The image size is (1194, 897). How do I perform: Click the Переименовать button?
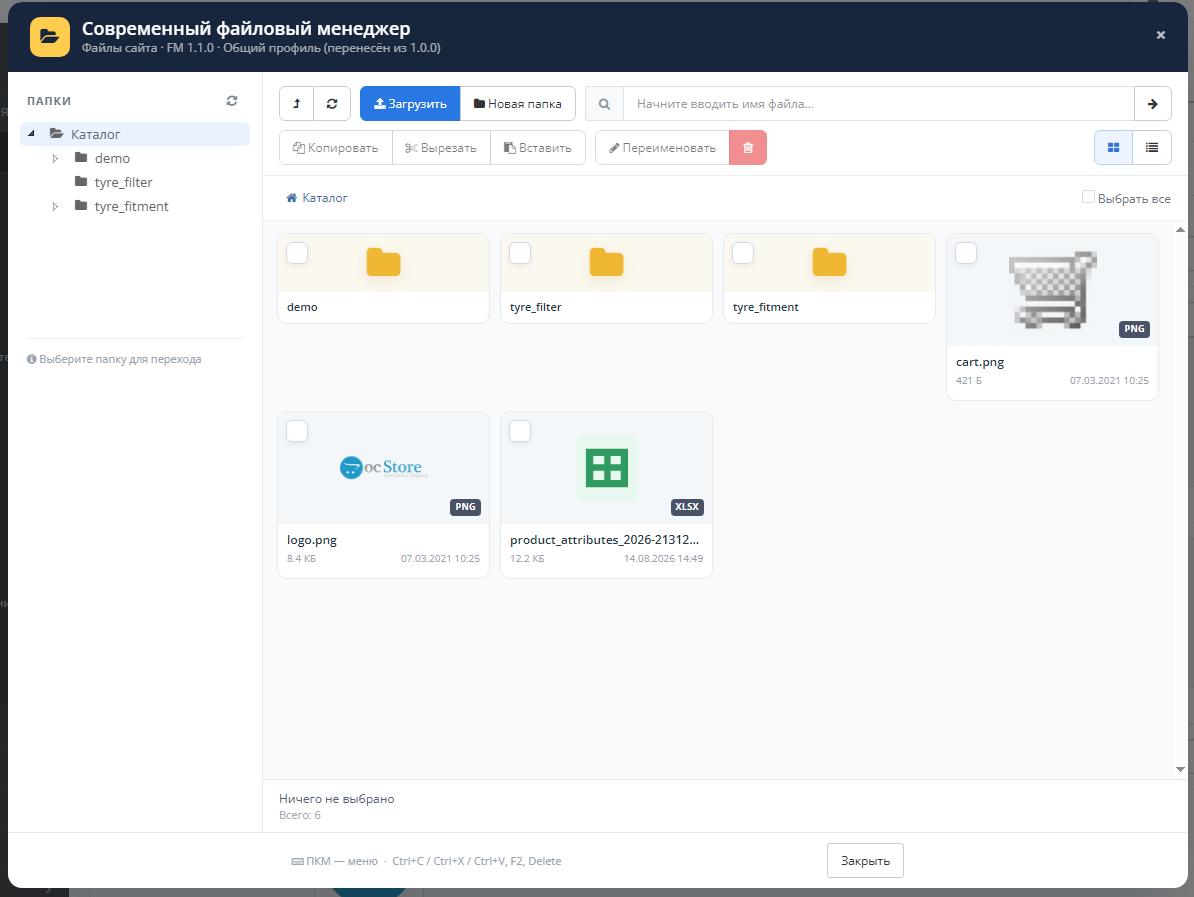click(662, 148)
